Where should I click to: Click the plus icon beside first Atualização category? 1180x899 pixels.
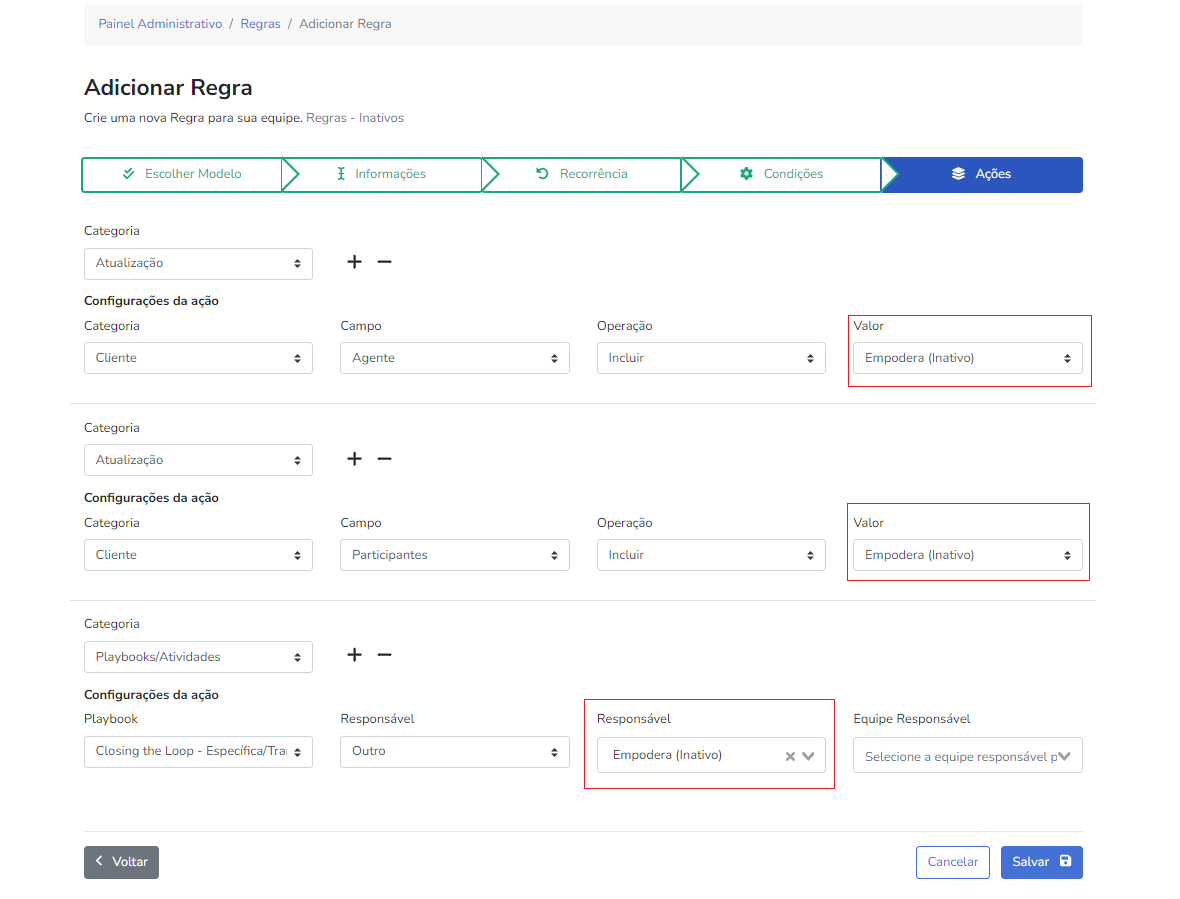pos(354,262)
